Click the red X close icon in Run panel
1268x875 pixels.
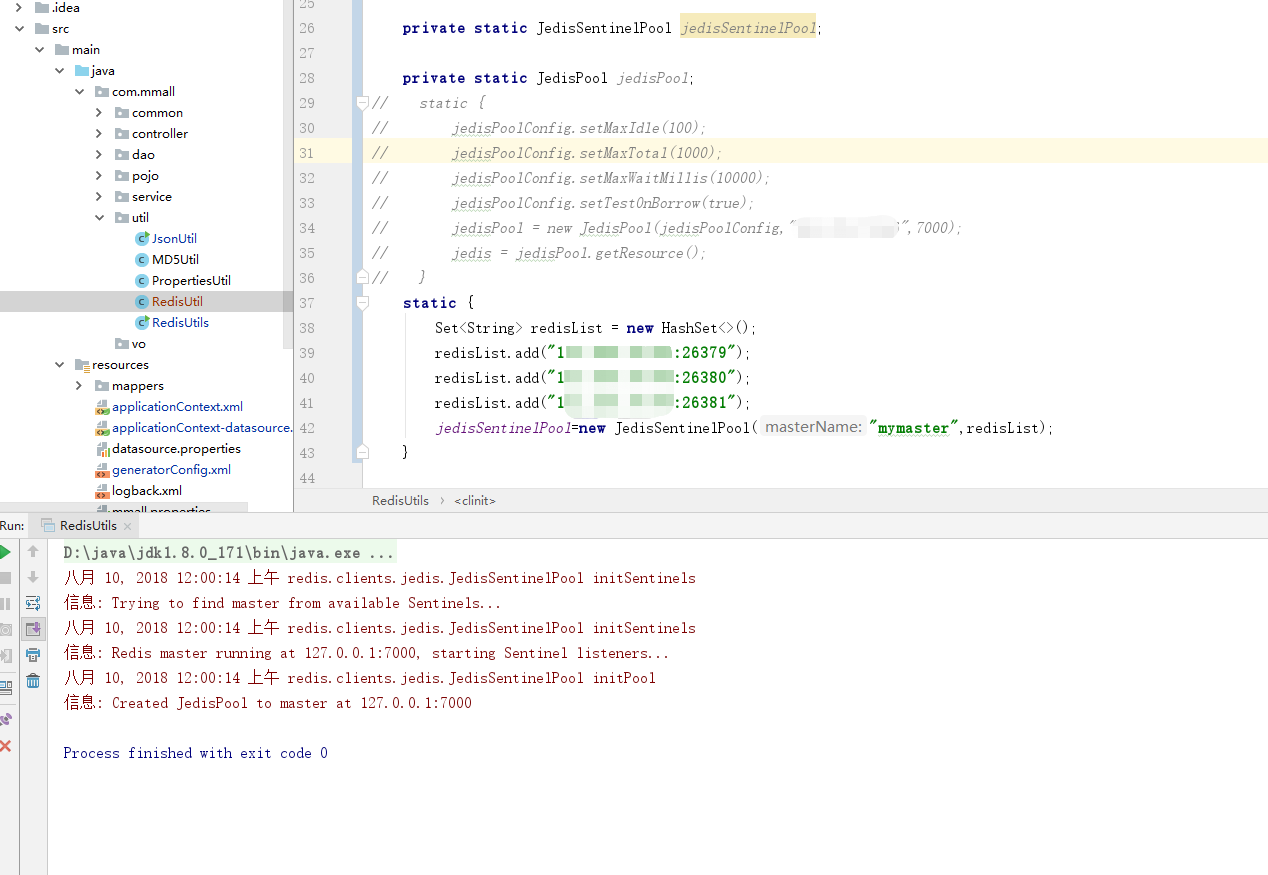5,746
